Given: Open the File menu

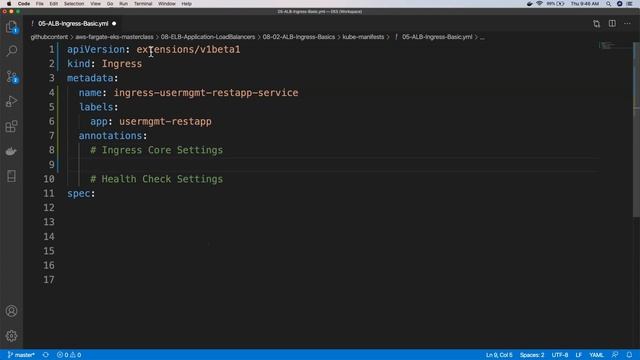Looking at the screenshot, I should pyautogui.click(x=40, y=4).
